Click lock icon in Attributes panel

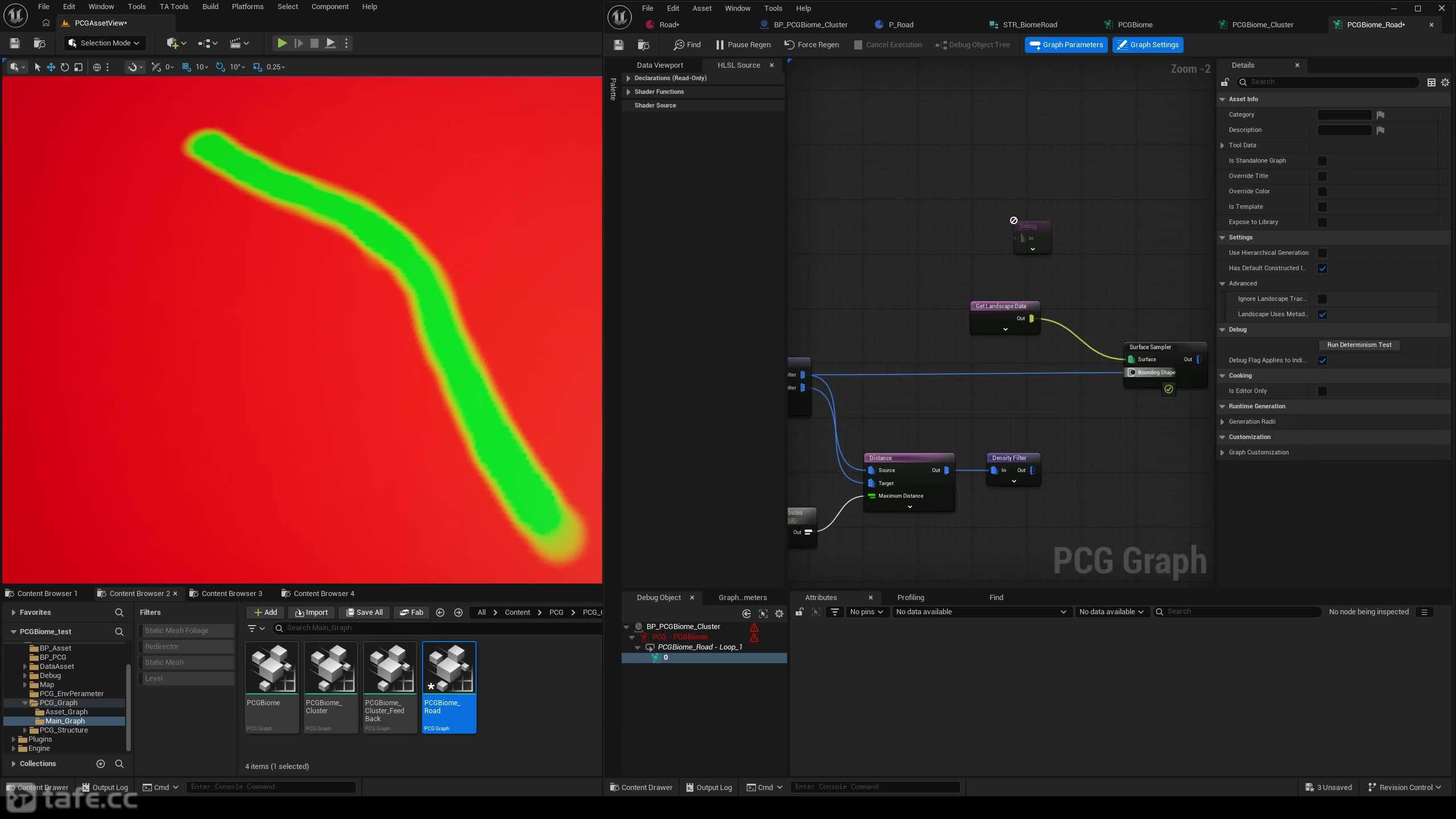click(799, 612)
